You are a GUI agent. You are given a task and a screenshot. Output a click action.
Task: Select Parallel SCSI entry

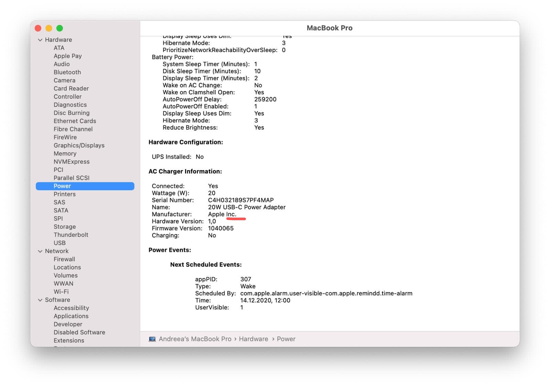point(72,178)
